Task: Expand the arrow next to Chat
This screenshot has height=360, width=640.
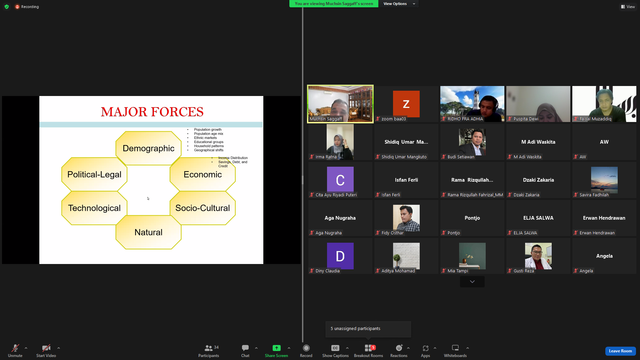Action: pyautogui.click(x=256, y=348)
